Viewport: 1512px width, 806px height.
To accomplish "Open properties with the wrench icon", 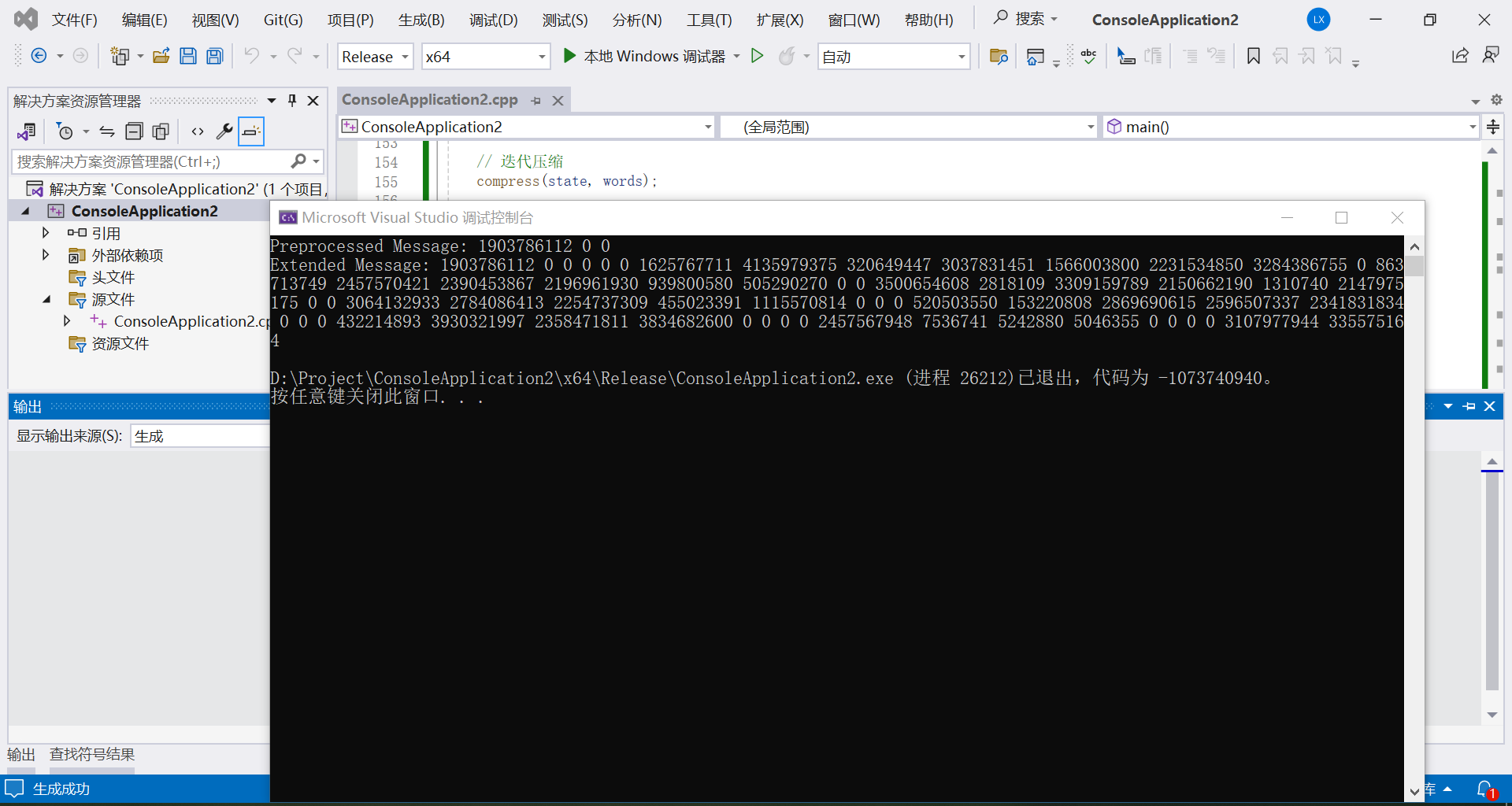I will pyautogui.click(x=224, y=131).
